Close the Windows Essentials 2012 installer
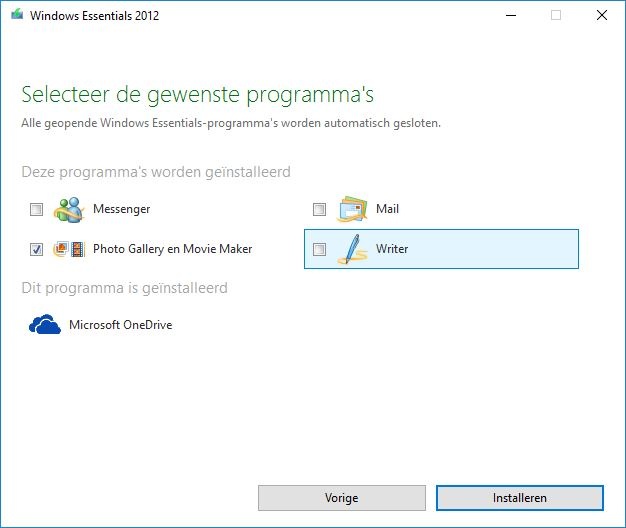The width and height of the screenshot is (626, 528). pyautogui.click(x=601, y=15)
